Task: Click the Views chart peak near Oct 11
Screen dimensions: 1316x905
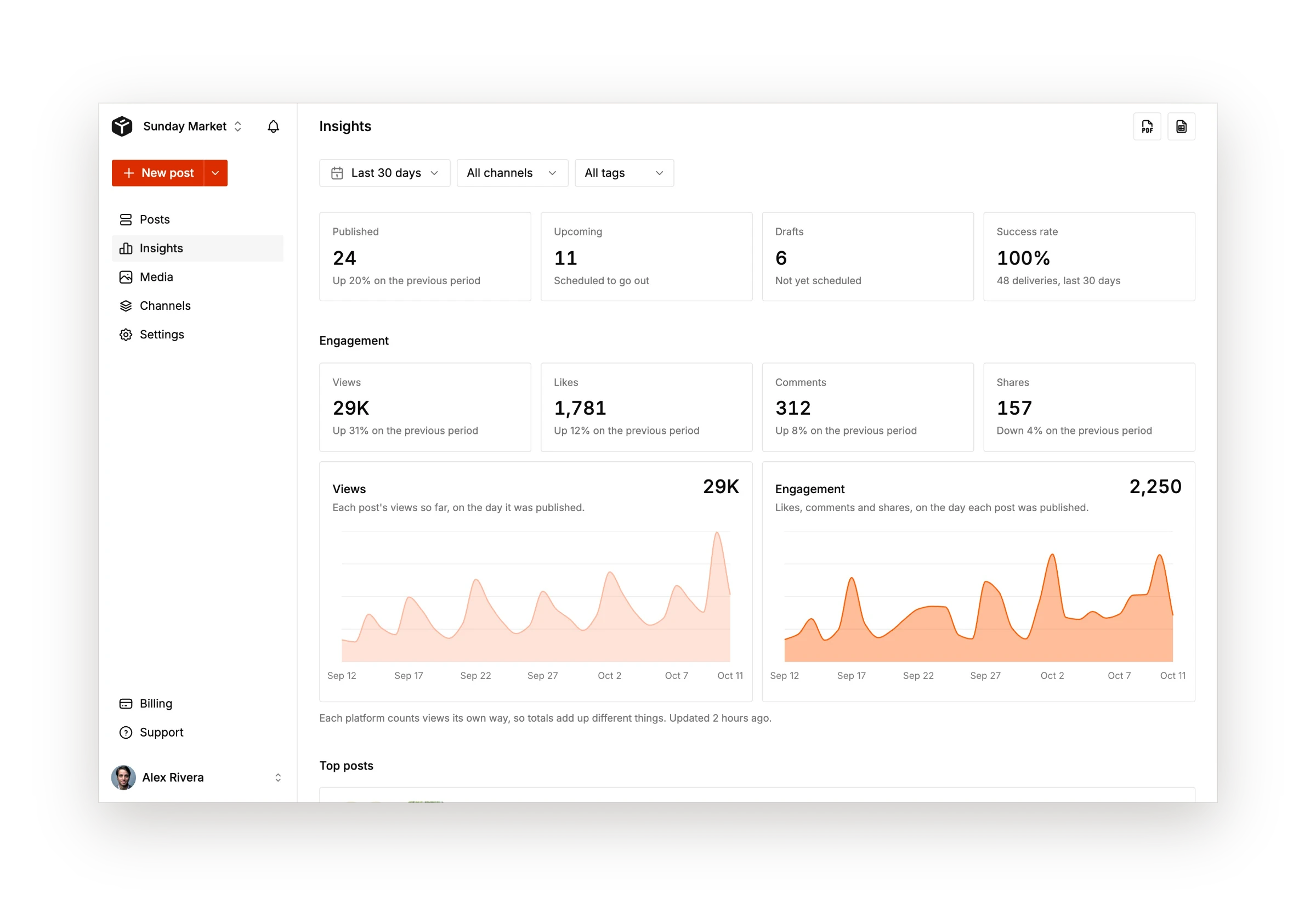Action: (717, 533)
